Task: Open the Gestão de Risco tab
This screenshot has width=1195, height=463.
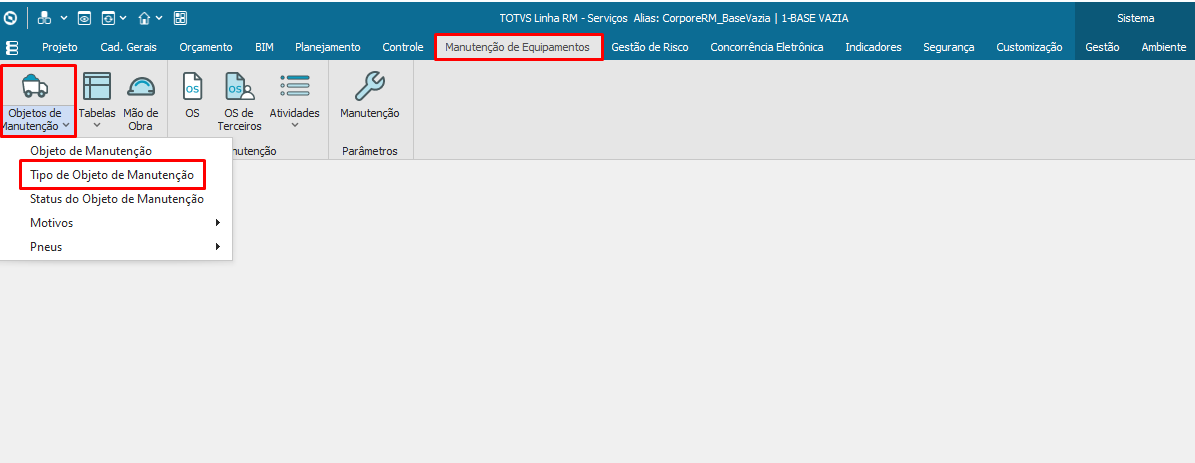Action: click(x=650, y=47)
